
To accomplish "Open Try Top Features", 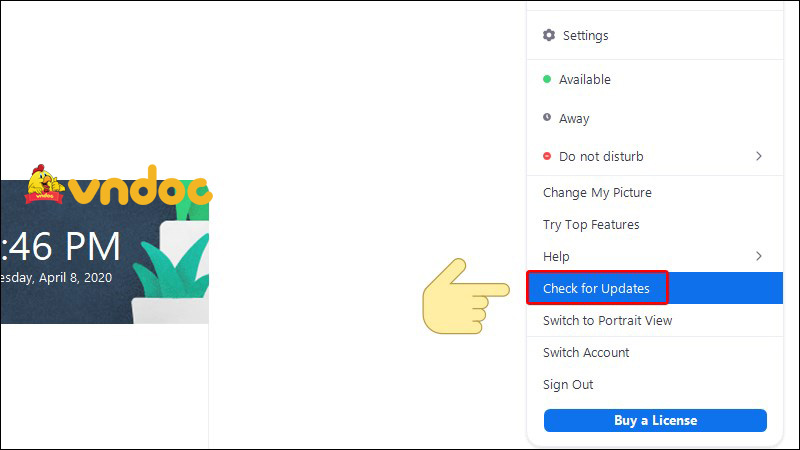I will pos(591,225).
